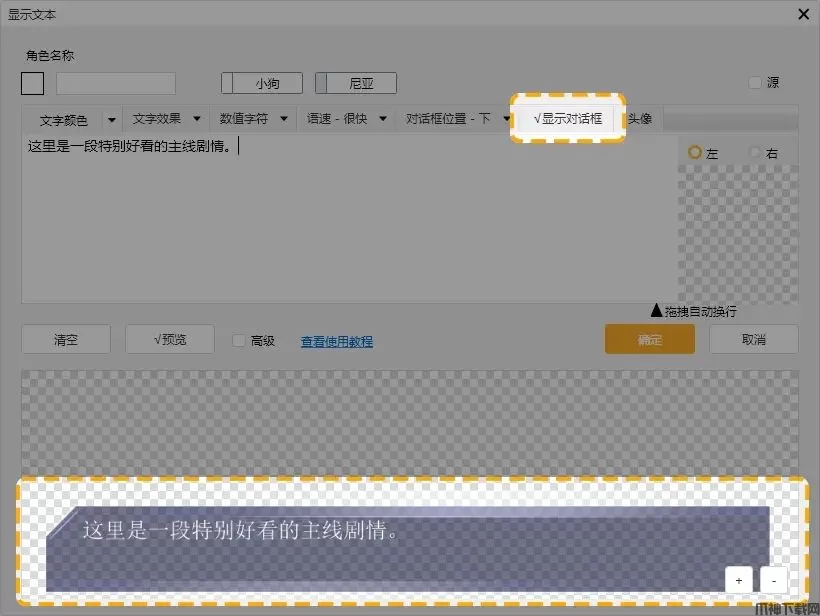Toggle the 源 checkbox

tap(755, 83)
